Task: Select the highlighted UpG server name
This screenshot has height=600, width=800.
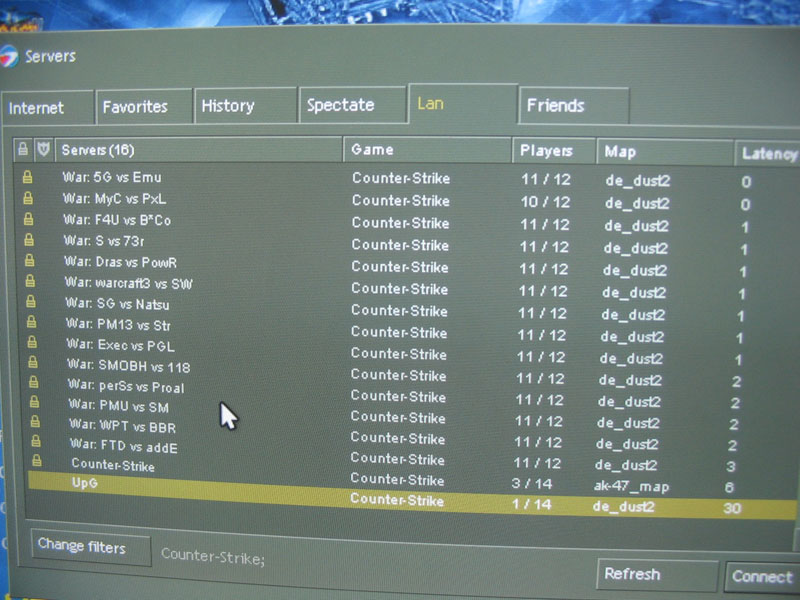Action: pyautogui.click(x=85, y=483)
